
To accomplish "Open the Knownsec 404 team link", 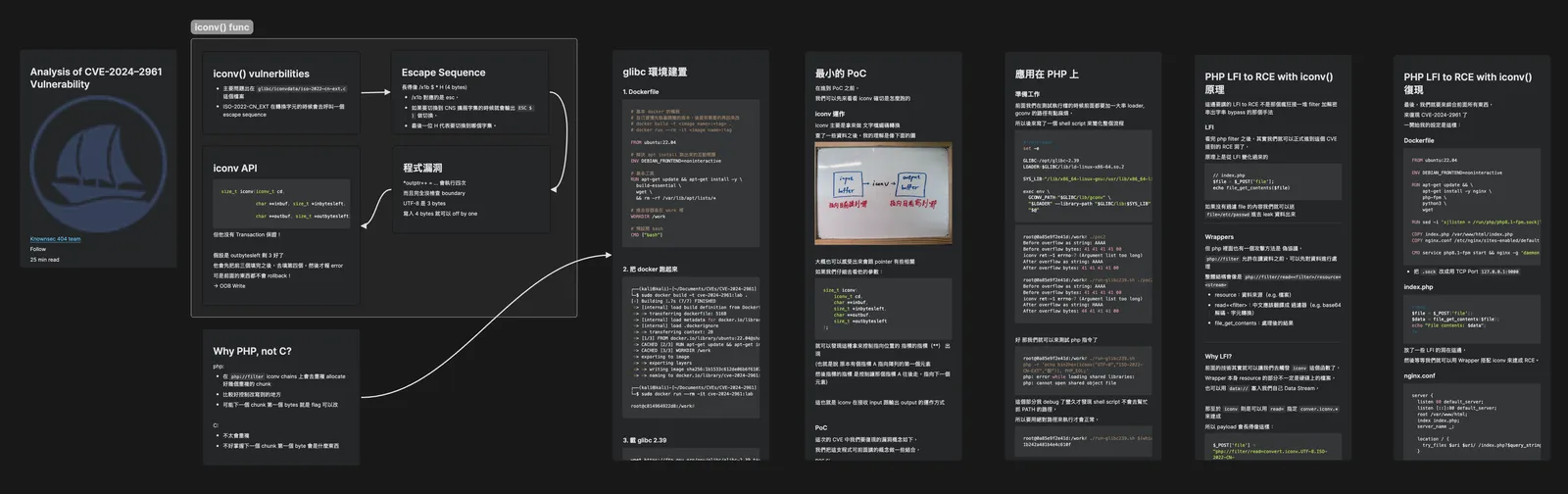I will point(55,239).
